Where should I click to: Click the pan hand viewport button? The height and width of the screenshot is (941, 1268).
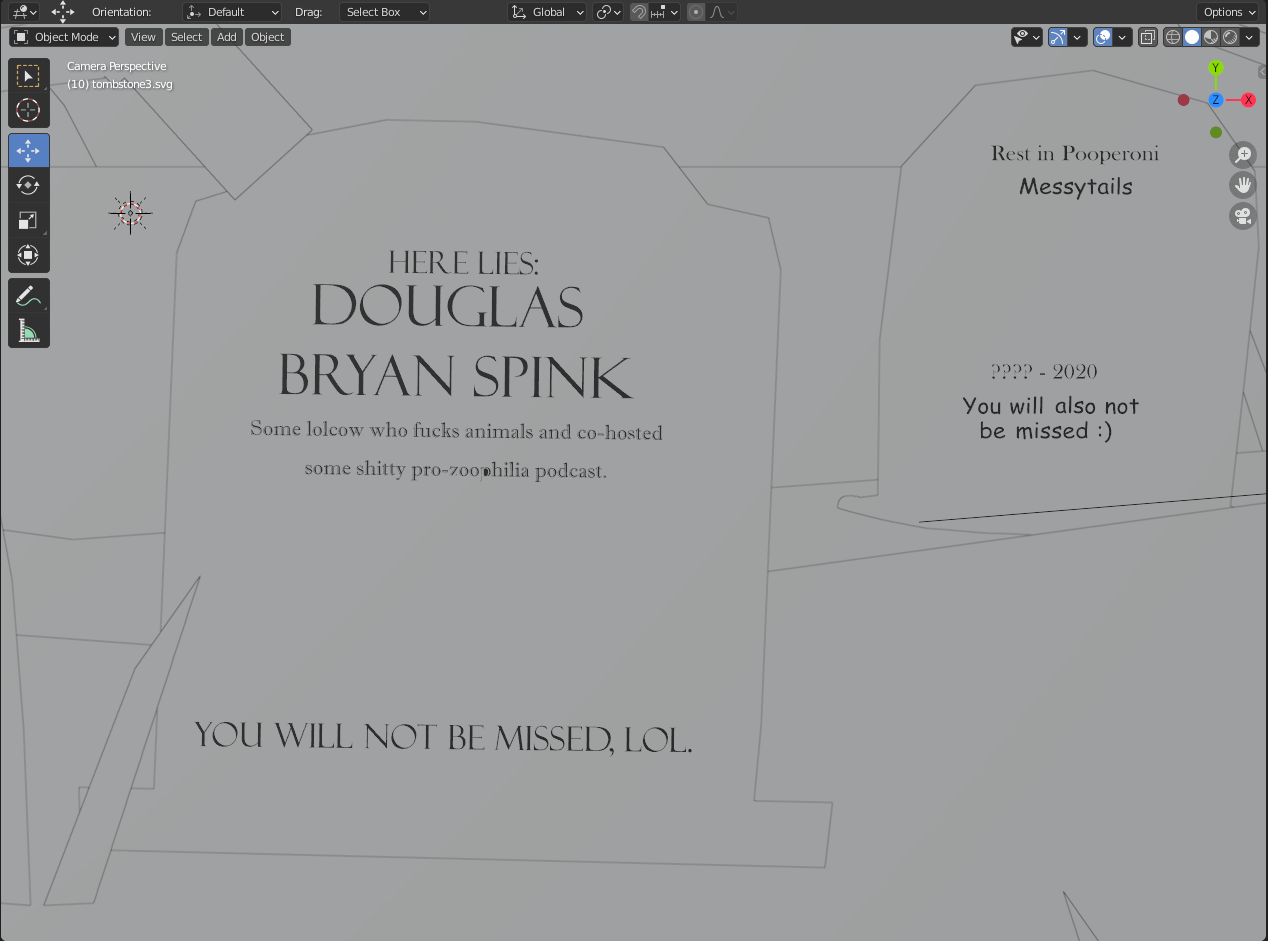point(1243,185)
